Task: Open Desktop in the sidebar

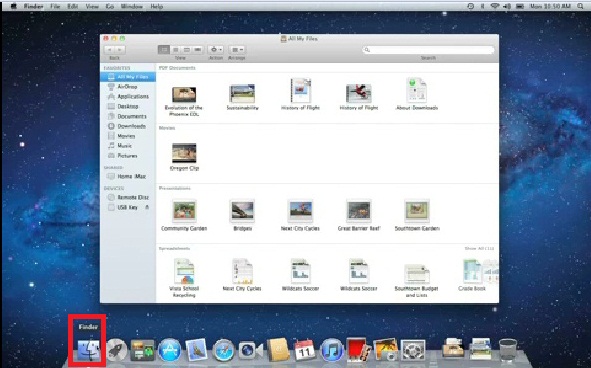Action: click(x=128, y=106)
